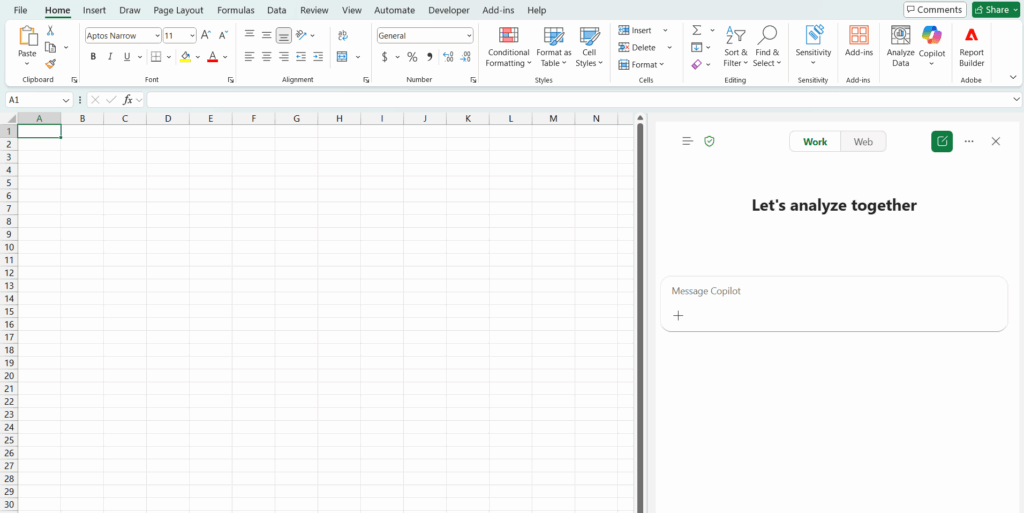Click the Paste clipboard icon
Image resolution: width=1024 pixels, height=513 pixels.
[x=27, y=36]
